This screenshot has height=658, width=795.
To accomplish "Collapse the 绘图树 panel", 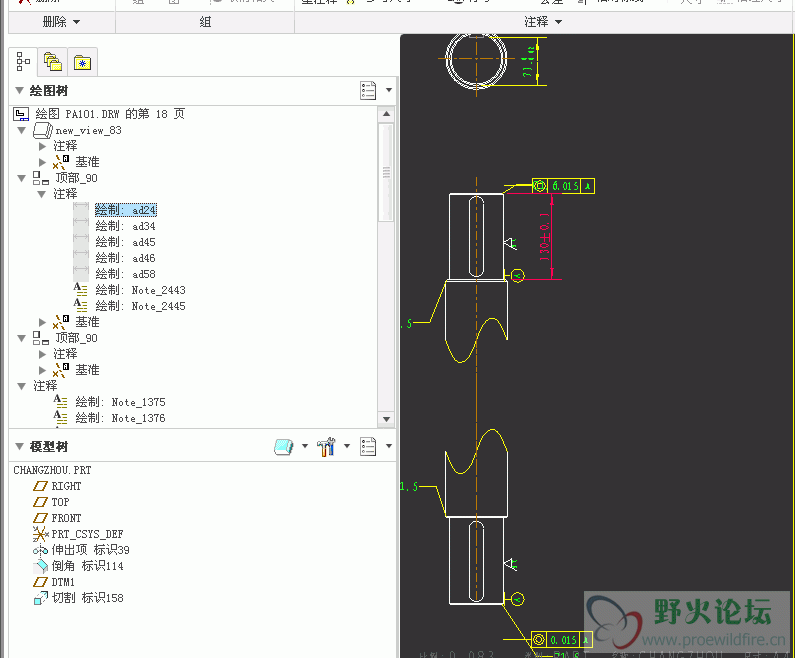I will [x=19, y=91].
